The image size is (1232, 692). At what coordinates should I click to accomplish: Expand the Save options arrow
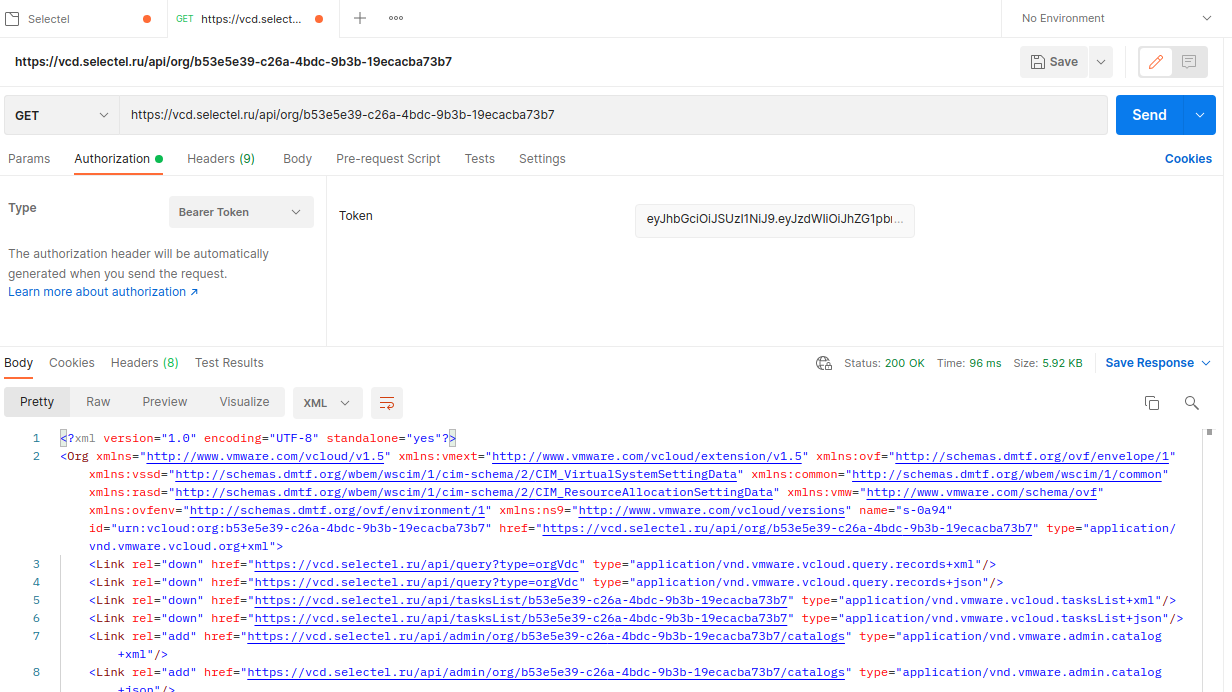click(1101, 62)
